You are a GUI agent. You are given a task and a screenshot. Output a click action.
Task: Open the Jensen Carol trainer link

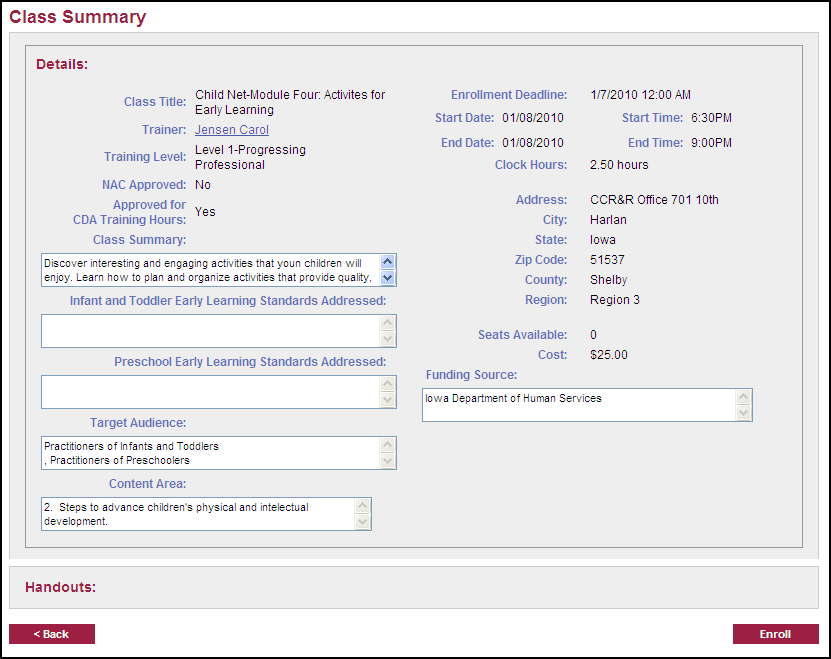point(232,130)
